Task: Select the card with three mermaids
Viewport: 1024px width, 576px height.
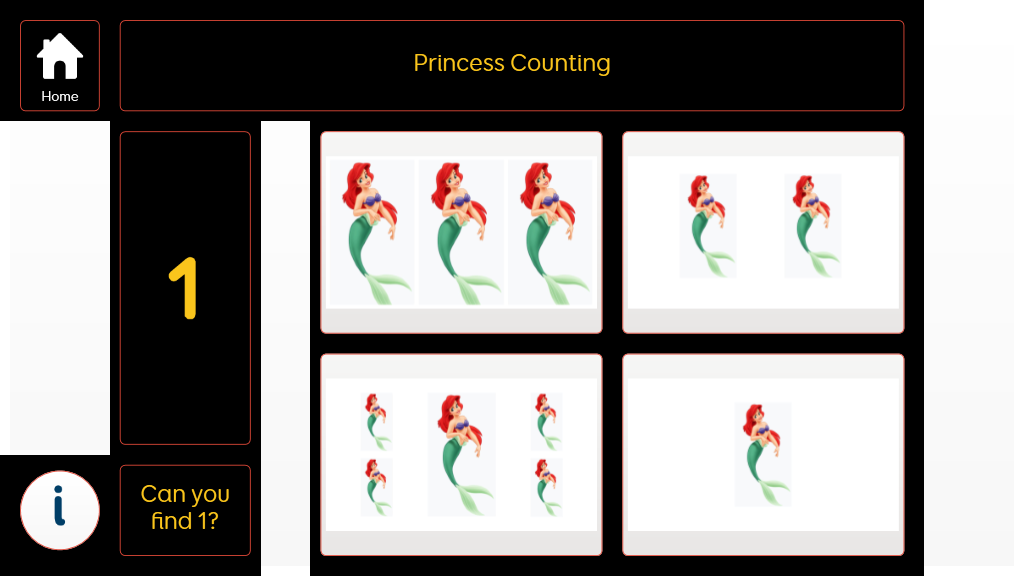Action: pos(461,232)
